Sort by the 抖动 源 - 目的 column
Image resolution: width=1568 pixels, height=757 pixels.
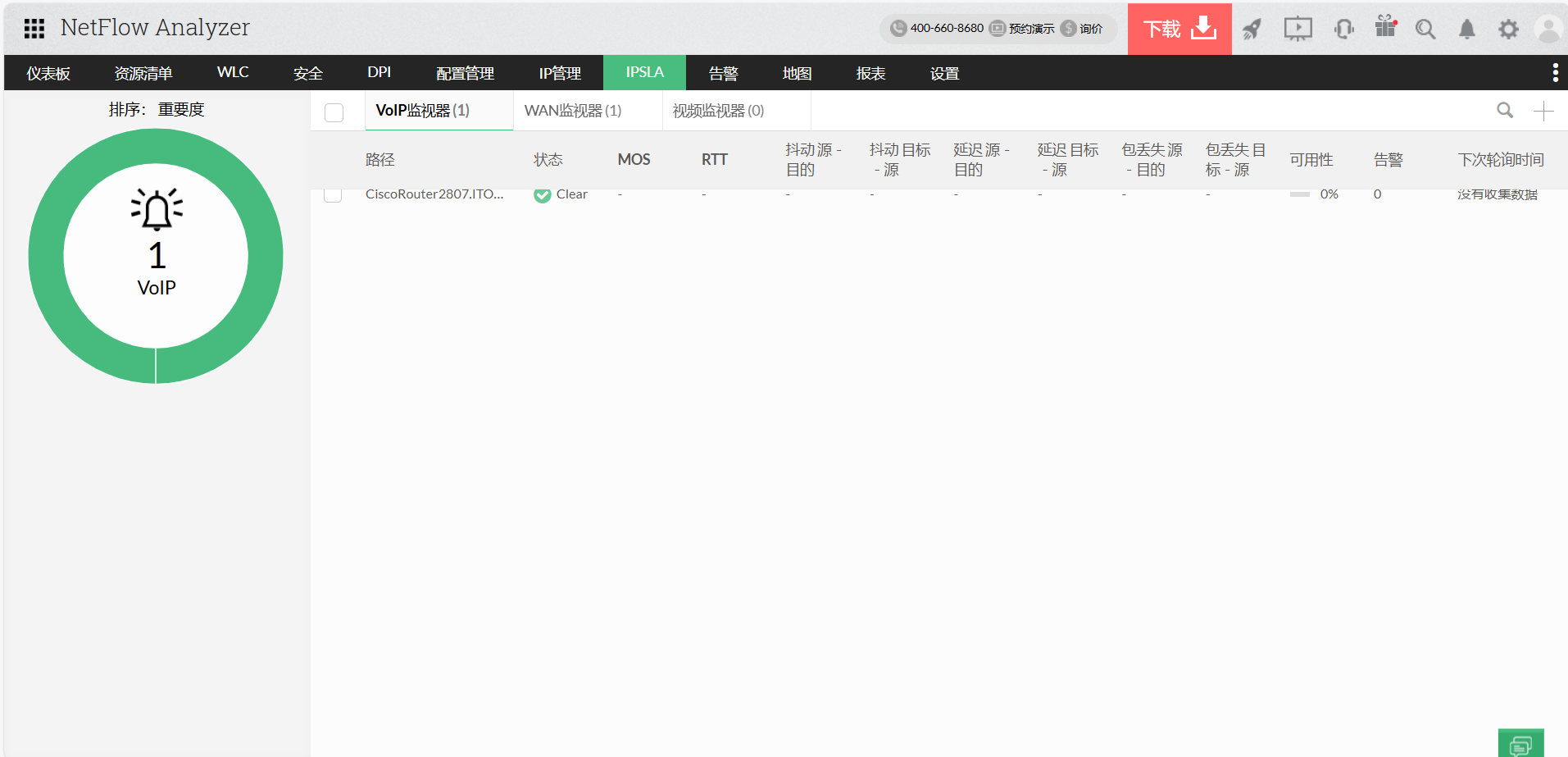[814, 160]
